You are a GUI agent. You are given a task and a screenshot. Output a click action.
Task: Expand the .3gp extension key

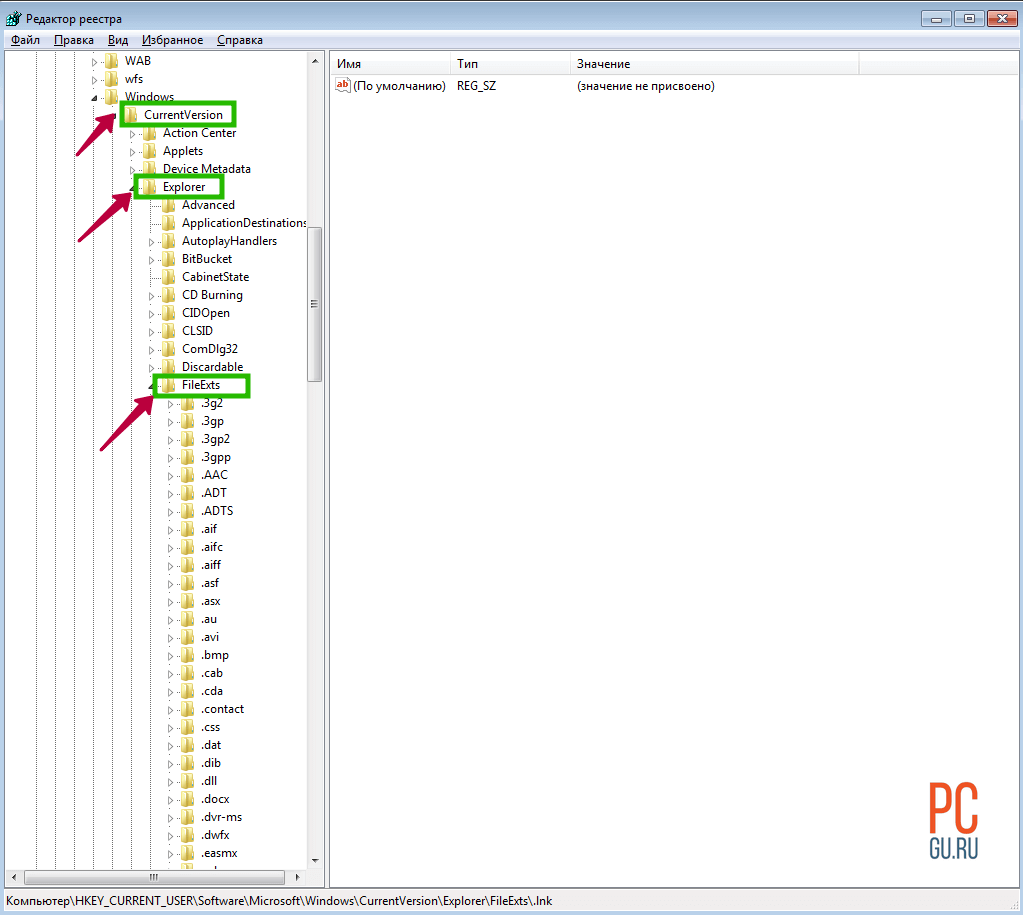[x=171, y=422]
